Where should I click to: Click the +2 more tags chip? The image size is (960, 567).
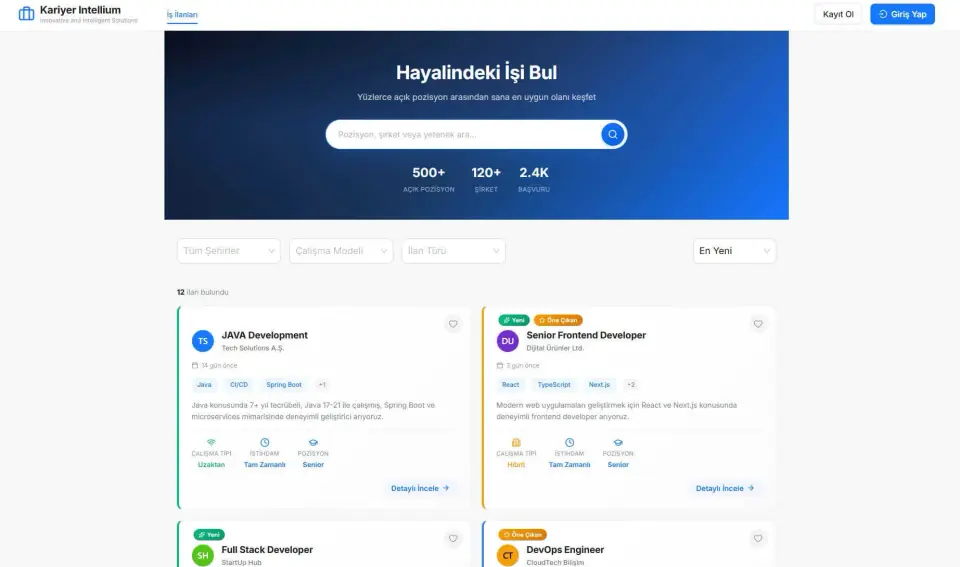tap(631, 385)
